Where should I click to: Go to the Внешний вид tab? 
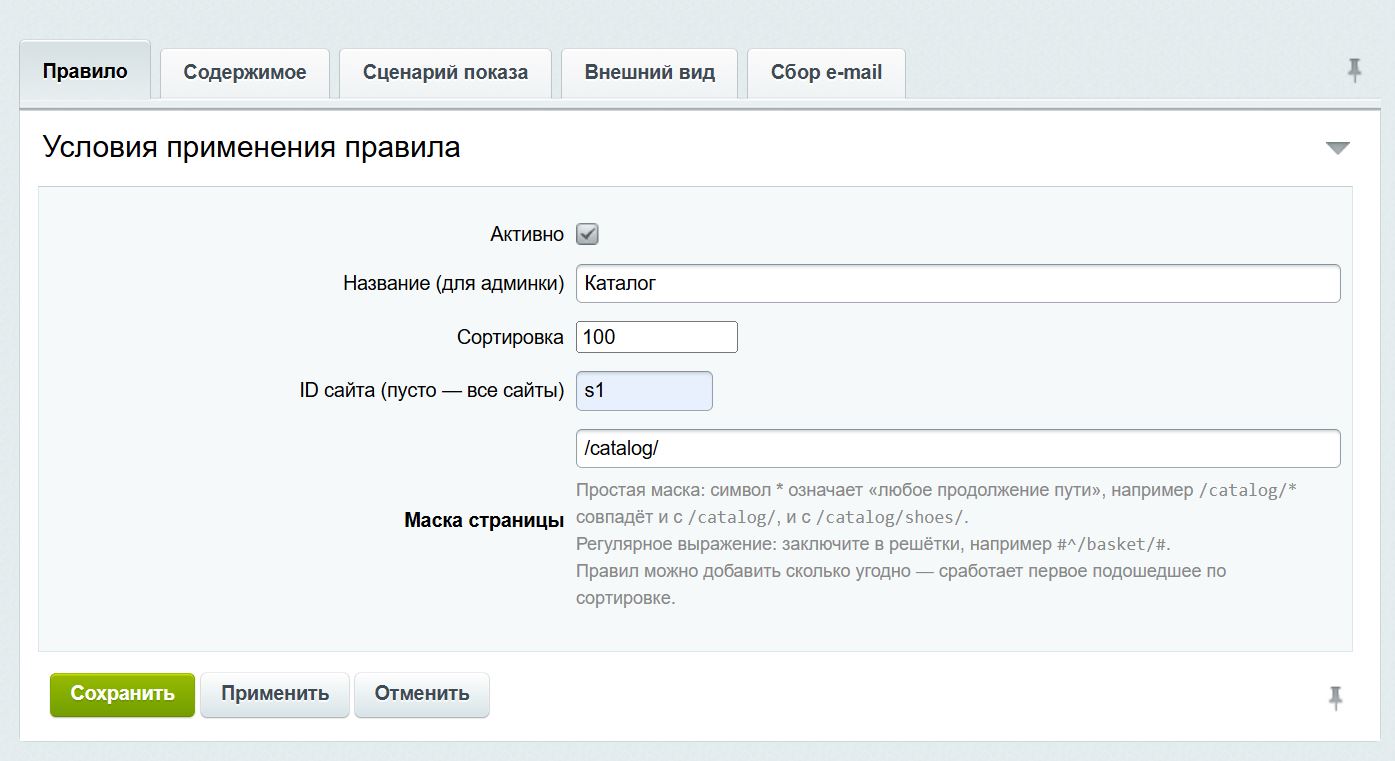(x=650, y=72)
